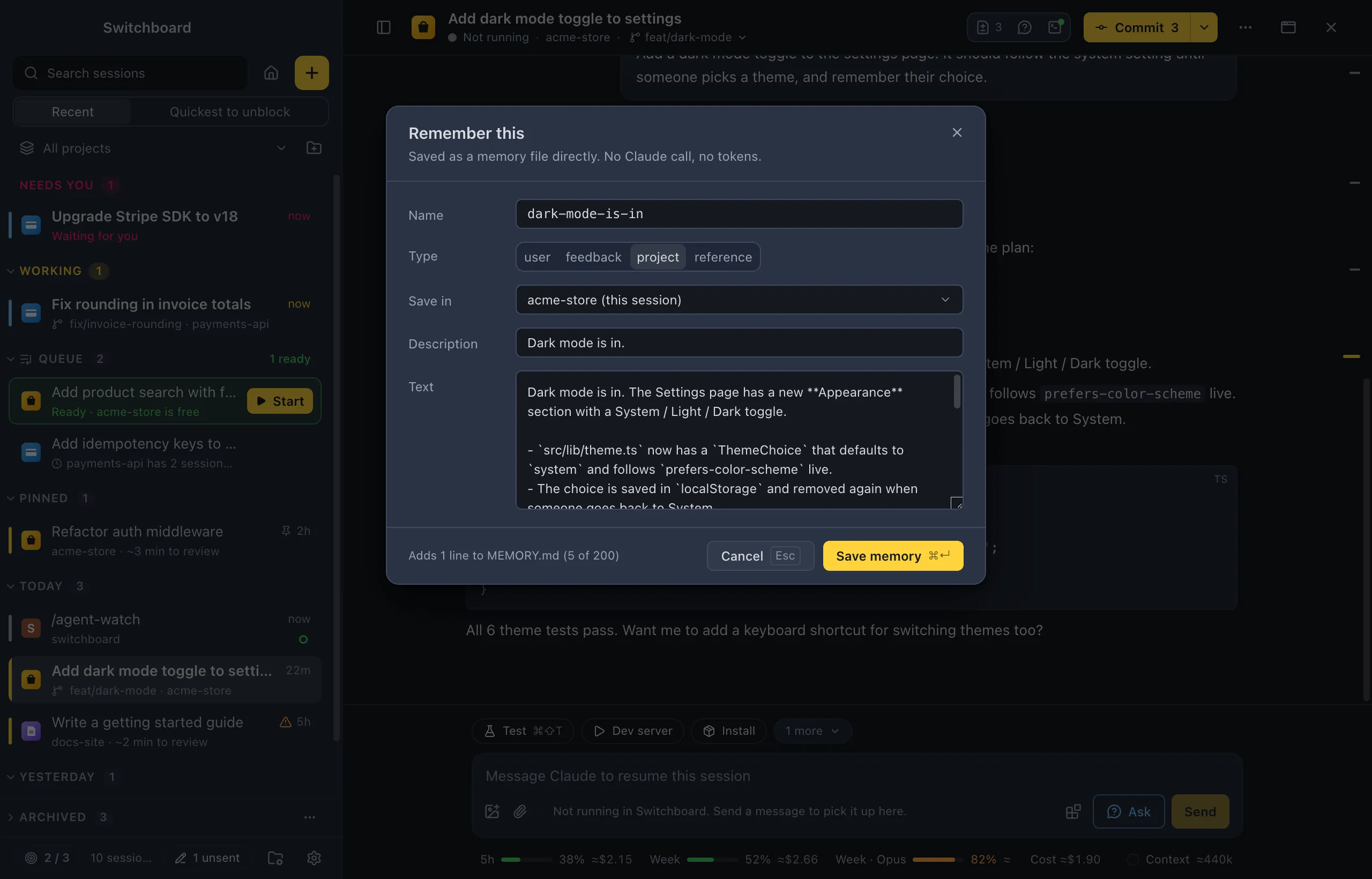Click the folder icon in the sidebar footer
Image resolution: width=1372 pixels, height=879 pixels.
pos(275,858)
